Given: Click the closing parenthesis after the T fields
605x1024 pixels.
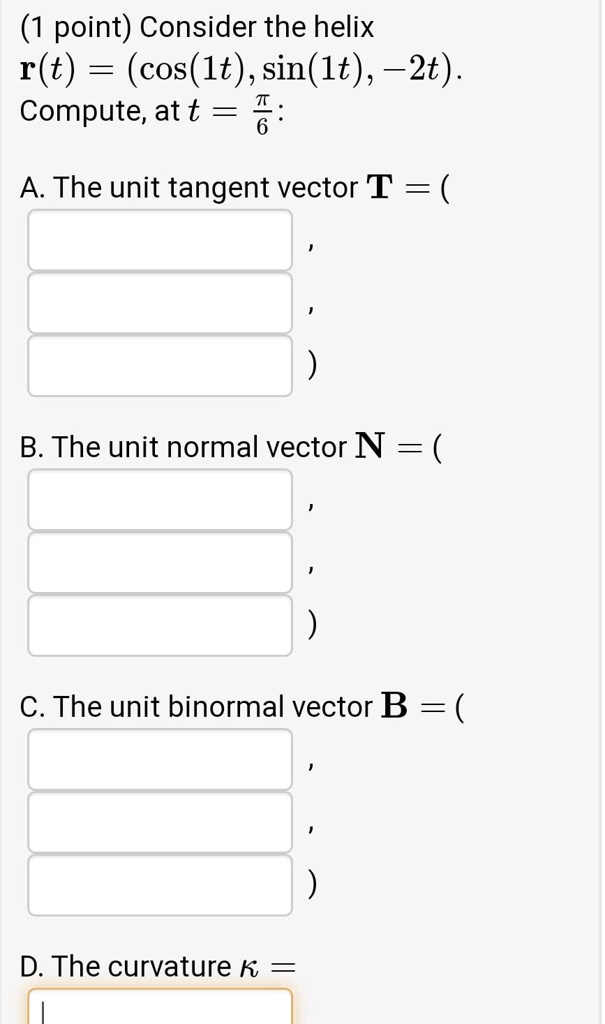Looking at the screenshot, I should point(311,364).
